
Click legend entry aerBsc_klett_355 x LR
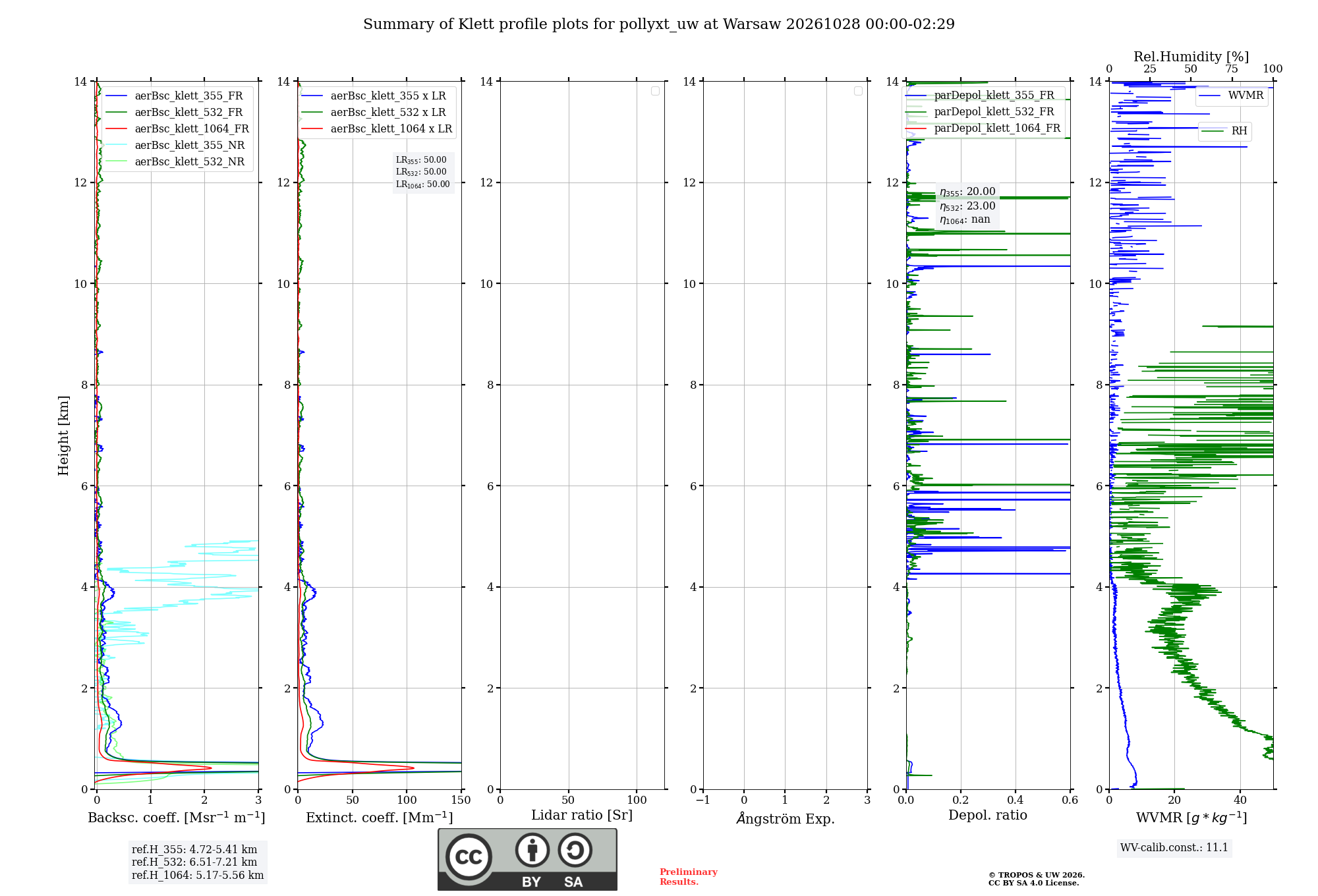tap(374, 96)
